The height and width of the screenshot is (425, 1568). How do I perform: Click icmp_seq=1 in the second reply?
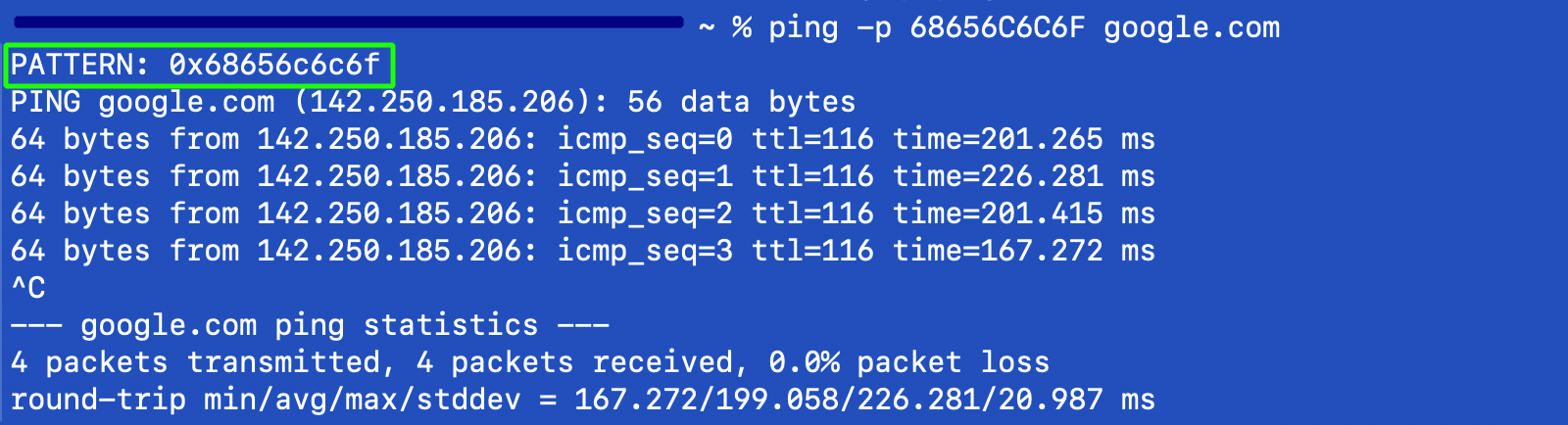coord(645,177)
